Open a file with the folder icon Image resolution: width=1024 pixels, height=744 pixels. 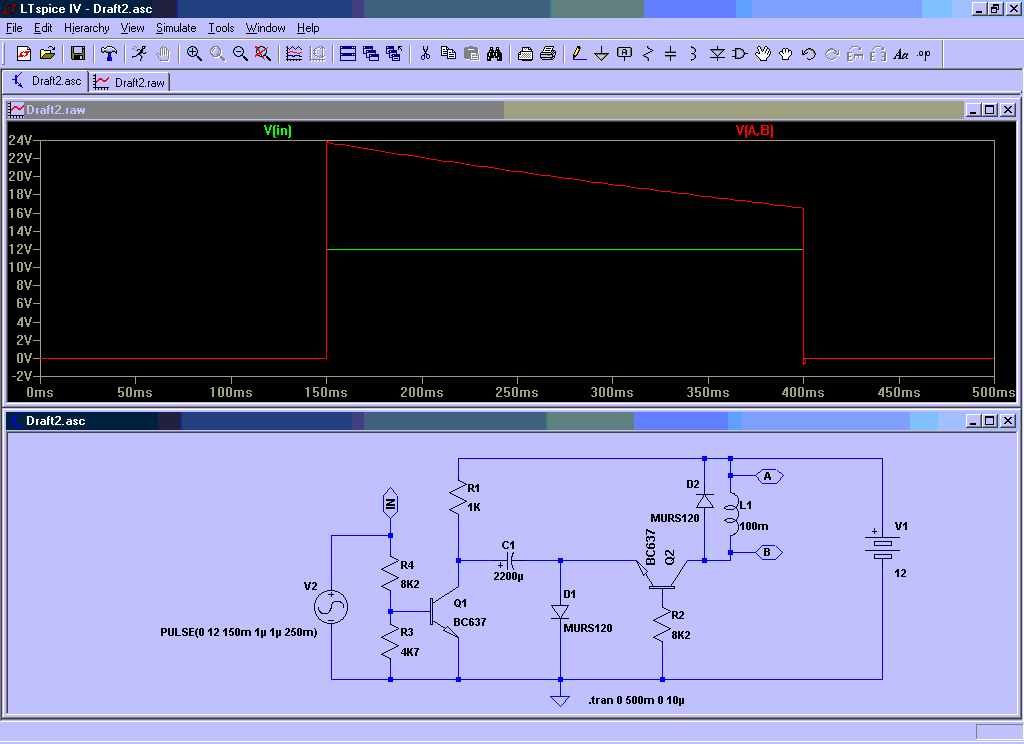click(47, 54)
